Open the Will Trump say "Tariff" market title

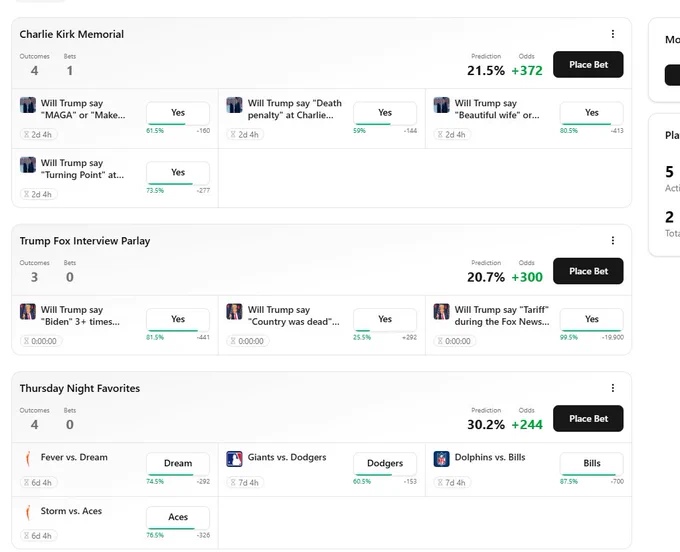[502, 316]
